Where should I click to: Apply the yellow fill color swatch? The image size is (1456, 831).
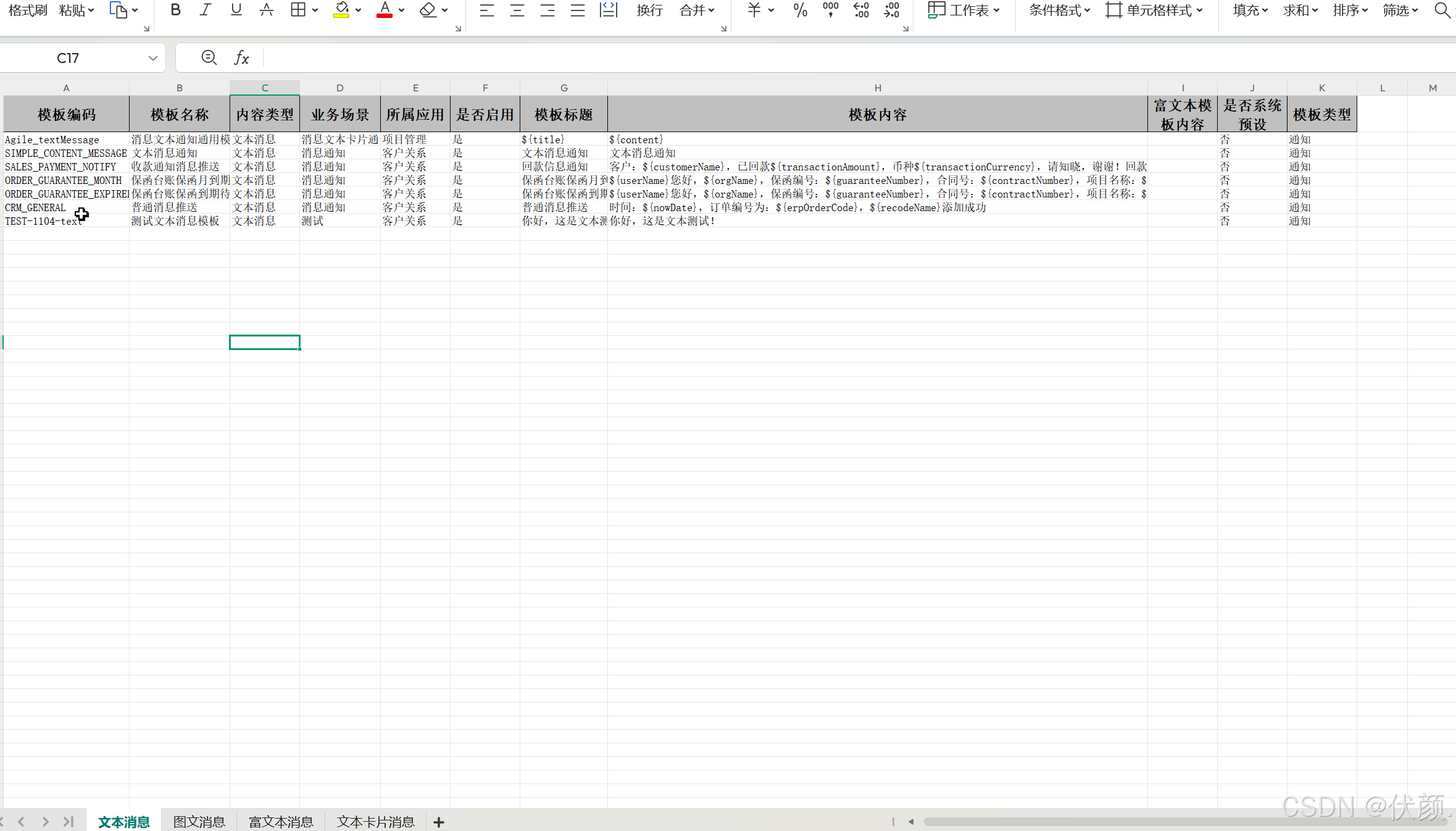tap(341, 10)
